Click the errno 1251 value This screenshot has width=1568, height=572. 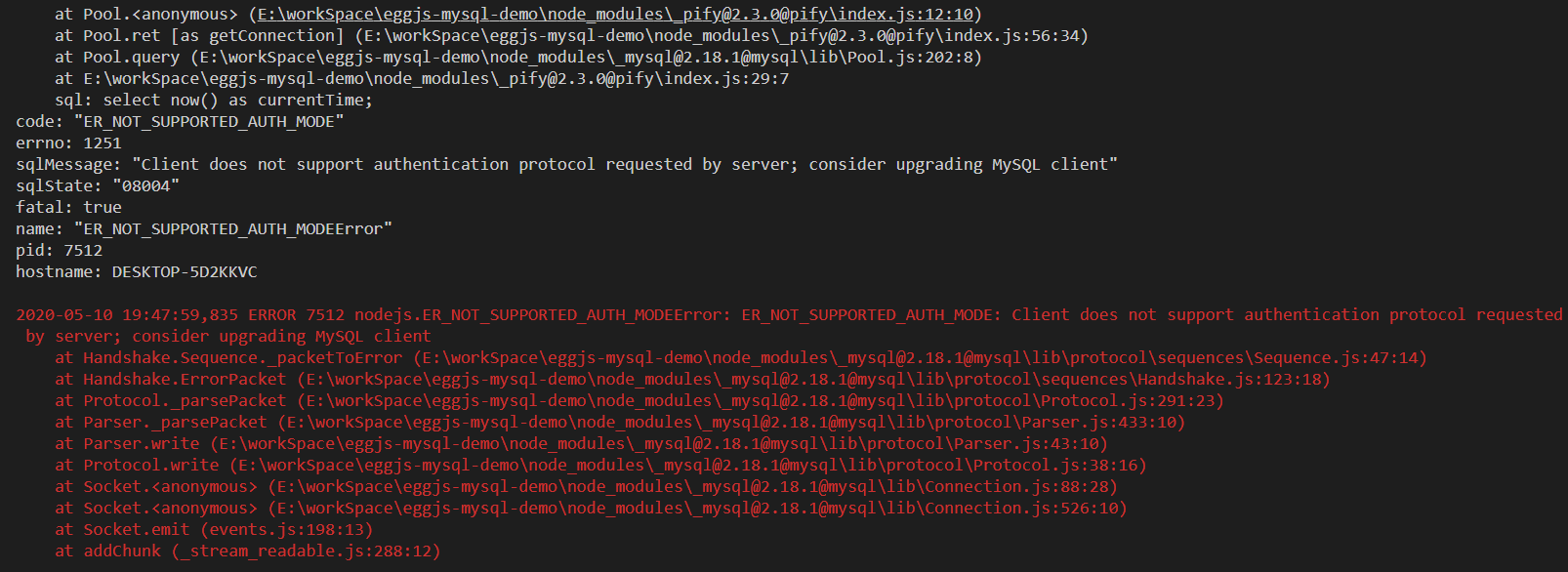click(102, 143)
